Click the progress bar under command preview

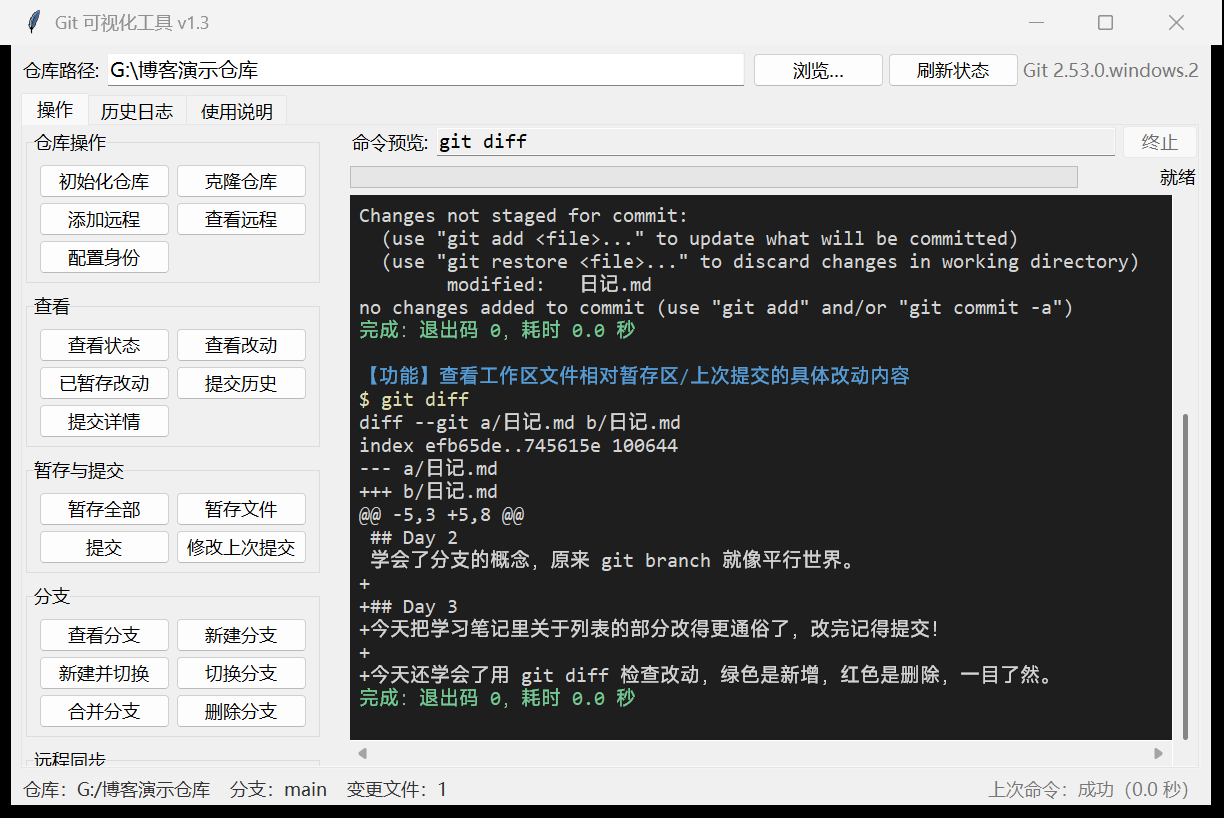(x=714, y=177)
